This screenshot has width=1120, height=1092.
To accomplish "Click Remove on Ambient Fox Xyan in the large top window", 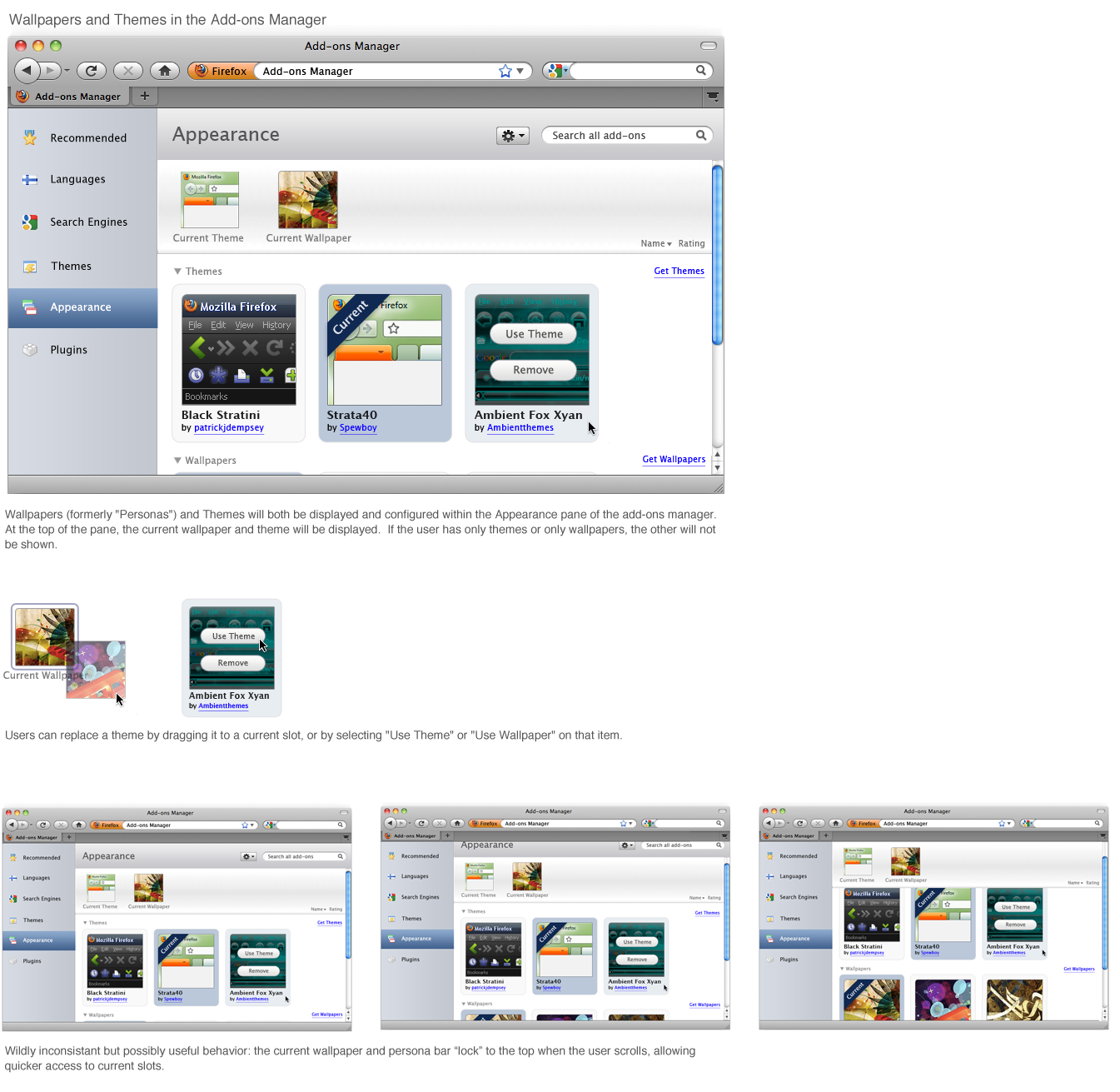I will [534, 370].
